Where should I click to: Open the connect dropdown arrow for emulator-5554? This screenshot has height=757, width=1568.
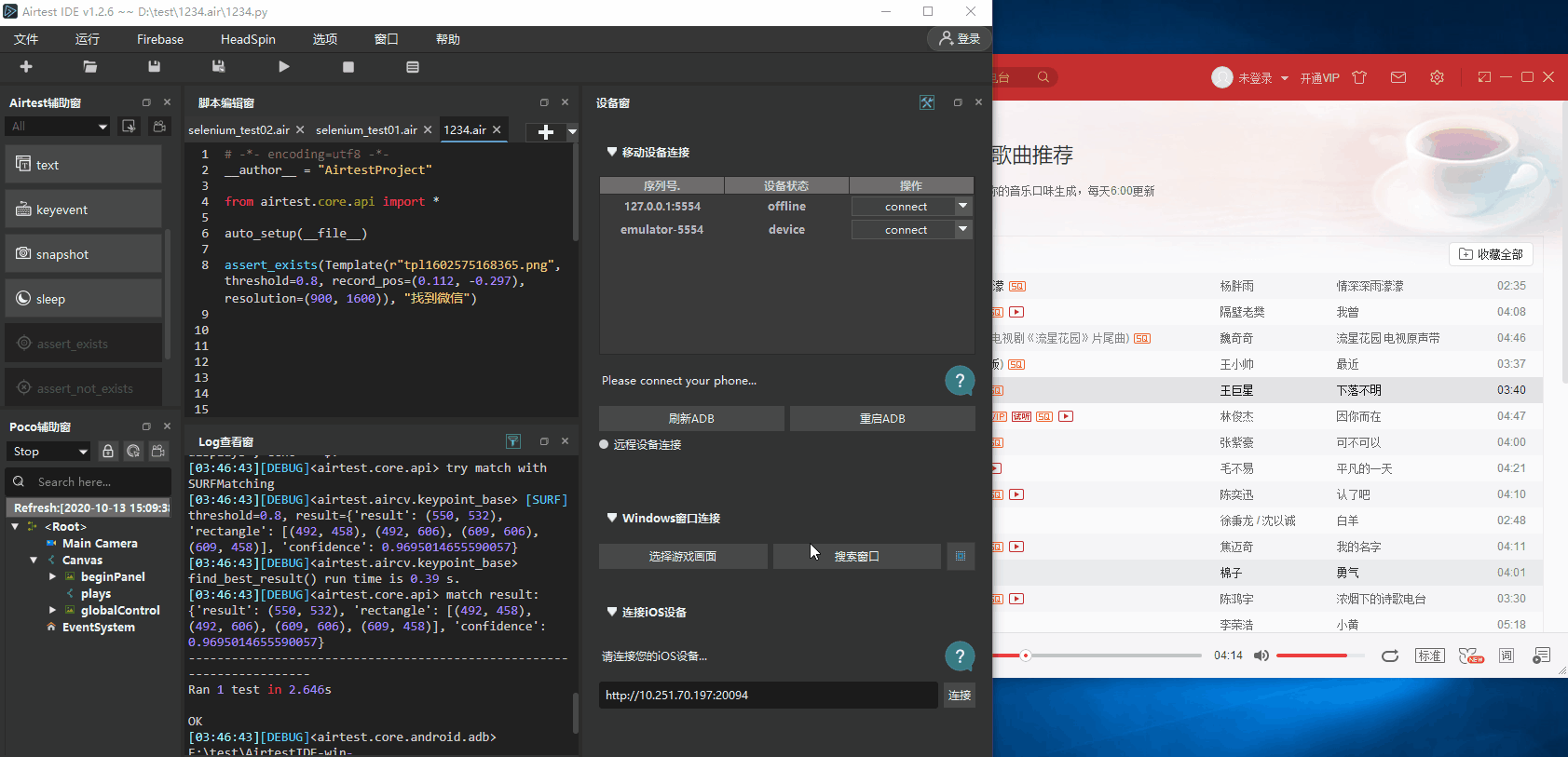963,229
